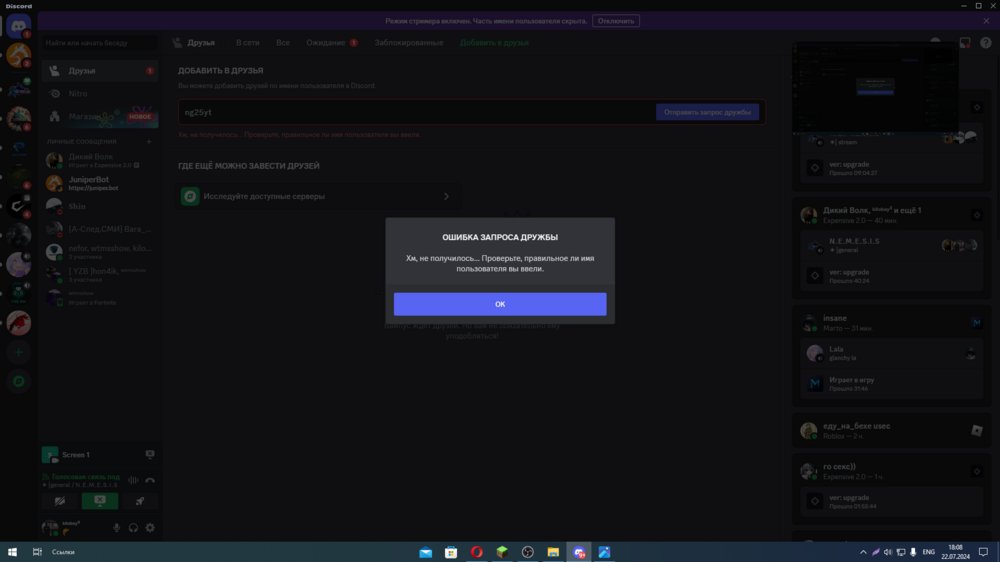Select the Друзья header tab
This screenshot has width=1000, height=562.
pyautogui.click(x=194, y=43)
